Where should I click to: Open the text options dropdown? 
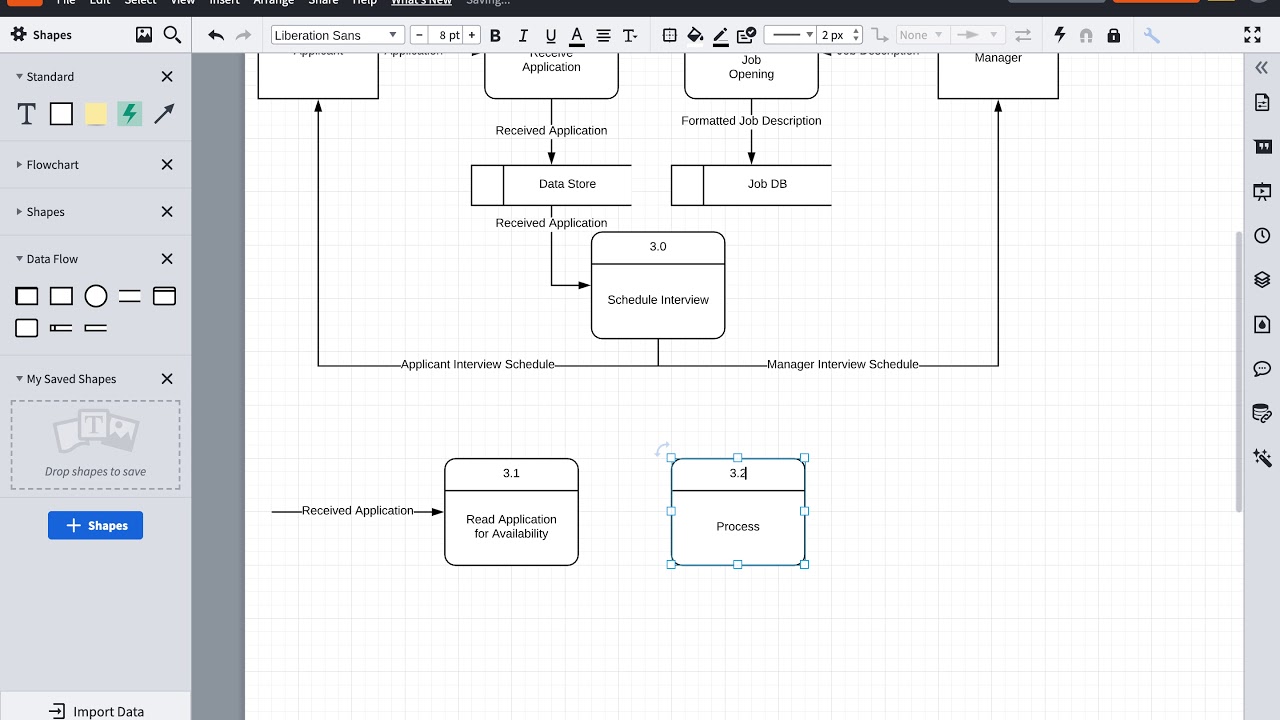630,35
